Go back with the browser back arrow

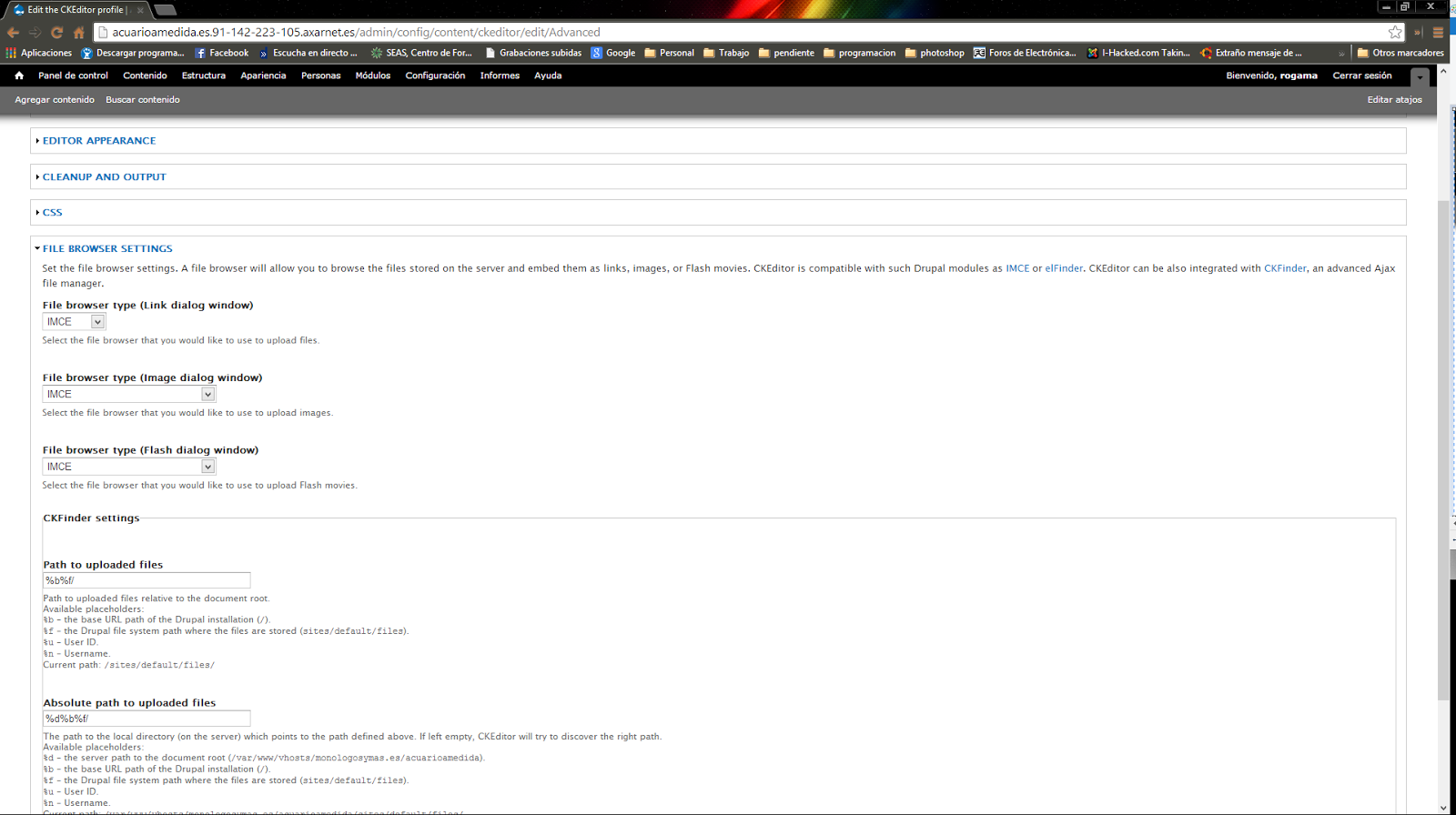(x=13, y=32)
